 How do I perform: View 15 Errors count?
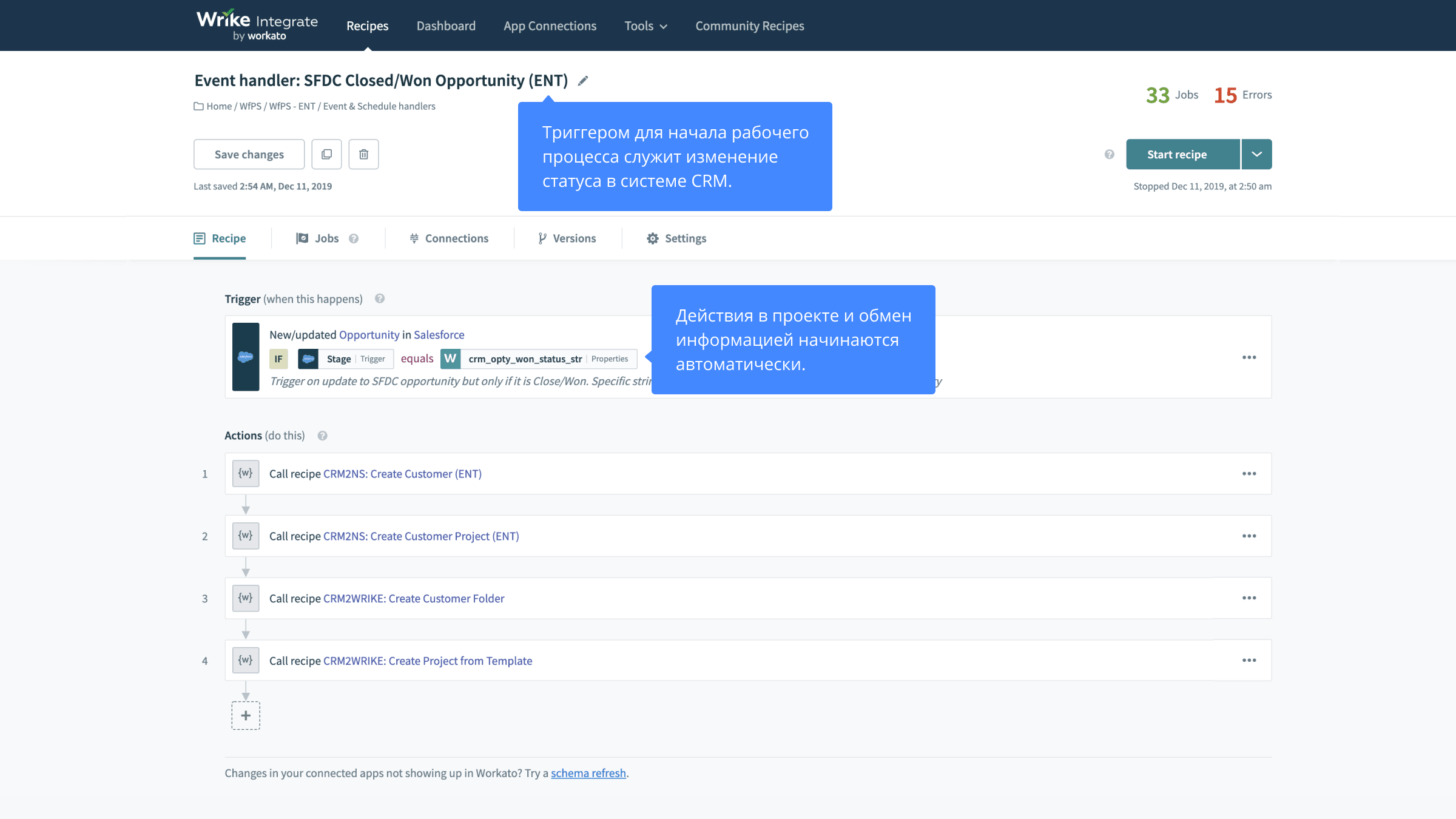click(1242, 95)
